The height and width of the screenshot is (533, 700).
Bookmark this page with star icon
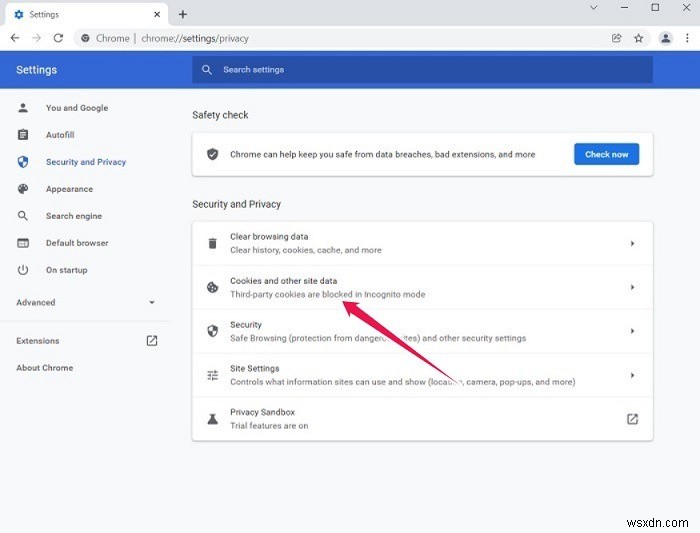tap(638, 38)
